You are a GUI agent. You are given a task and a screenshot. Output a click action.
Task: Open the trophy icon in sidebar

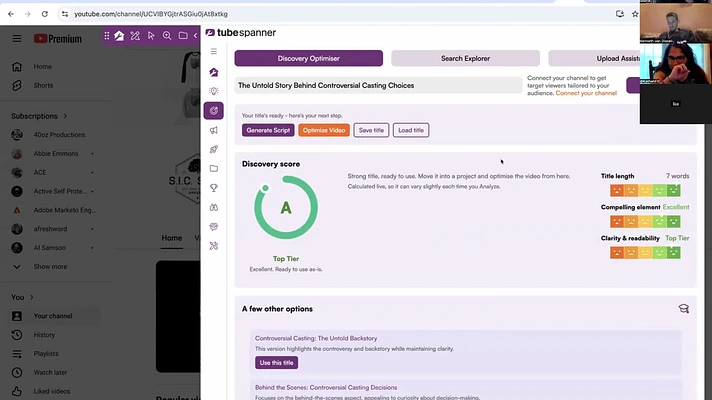[x=214, y=188]
